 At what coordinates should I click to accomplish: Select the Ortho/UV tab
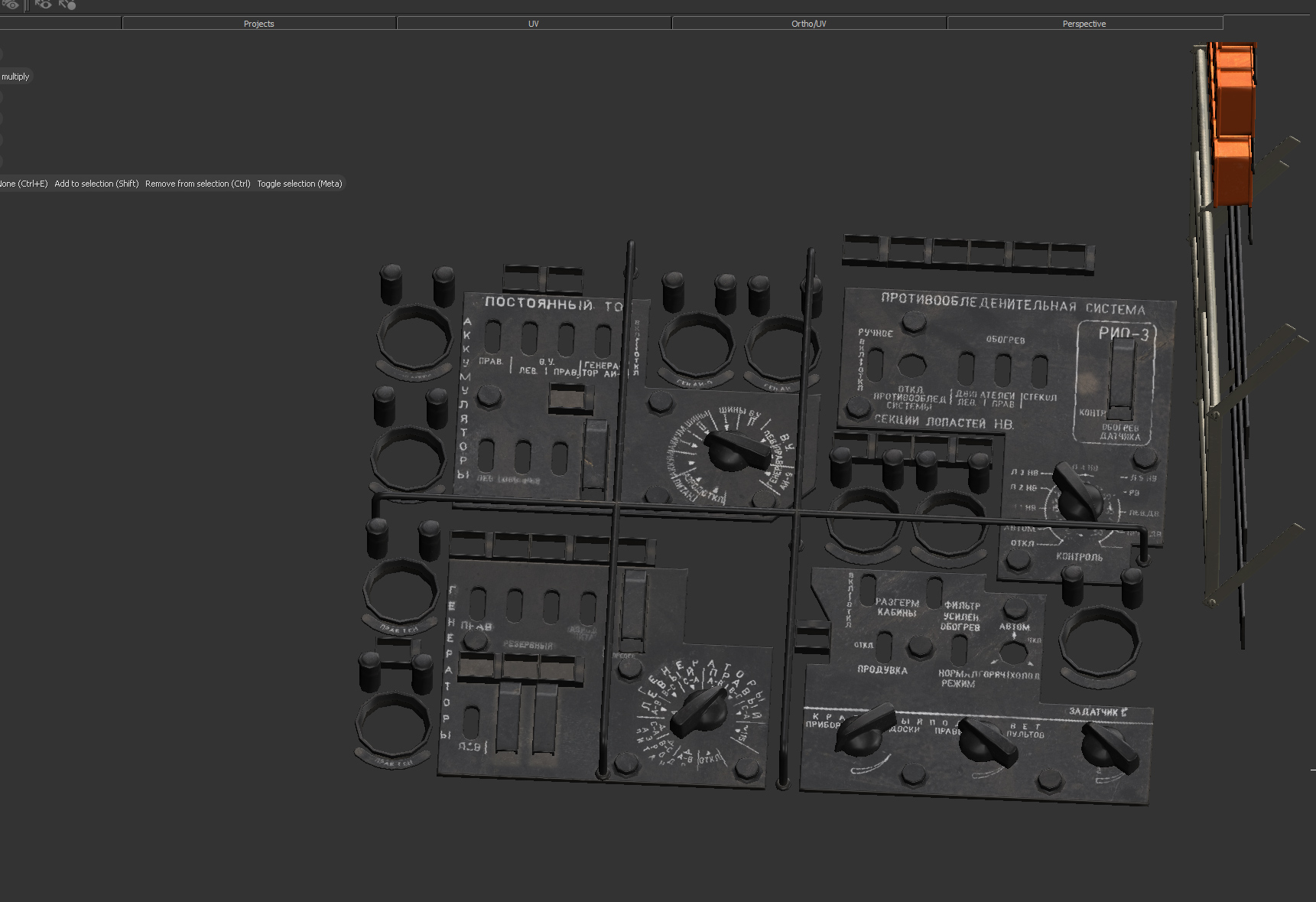point(808,24)
